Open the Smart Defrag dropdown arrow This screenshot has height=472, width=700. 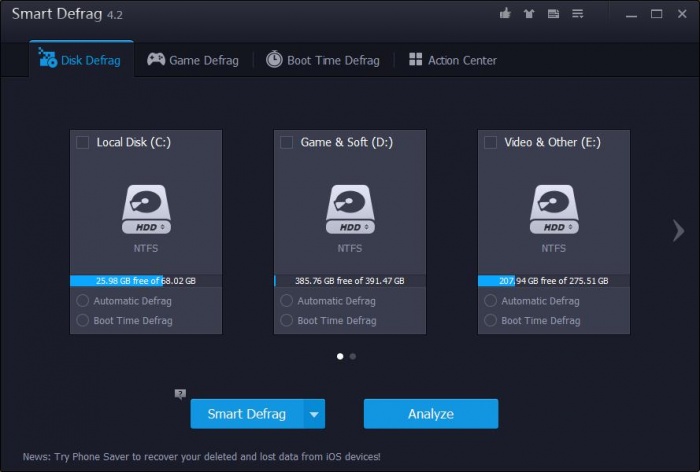click(x=314, y=414)
